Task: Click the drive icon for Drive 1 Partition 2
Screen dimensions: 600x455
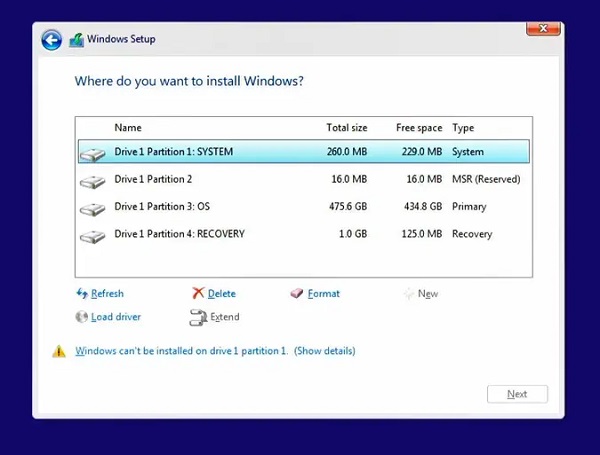Action: [x=92, y=182]
